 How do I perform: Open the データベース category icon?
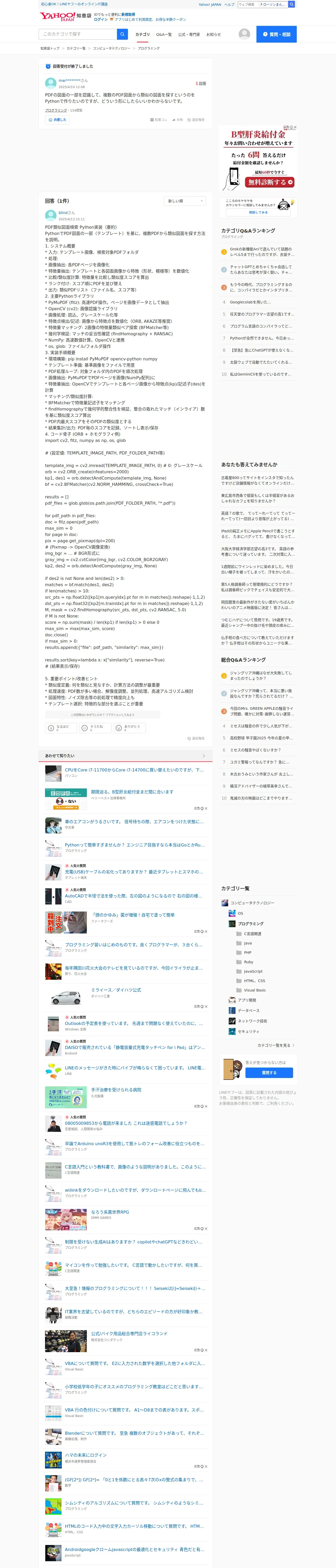232,1010
